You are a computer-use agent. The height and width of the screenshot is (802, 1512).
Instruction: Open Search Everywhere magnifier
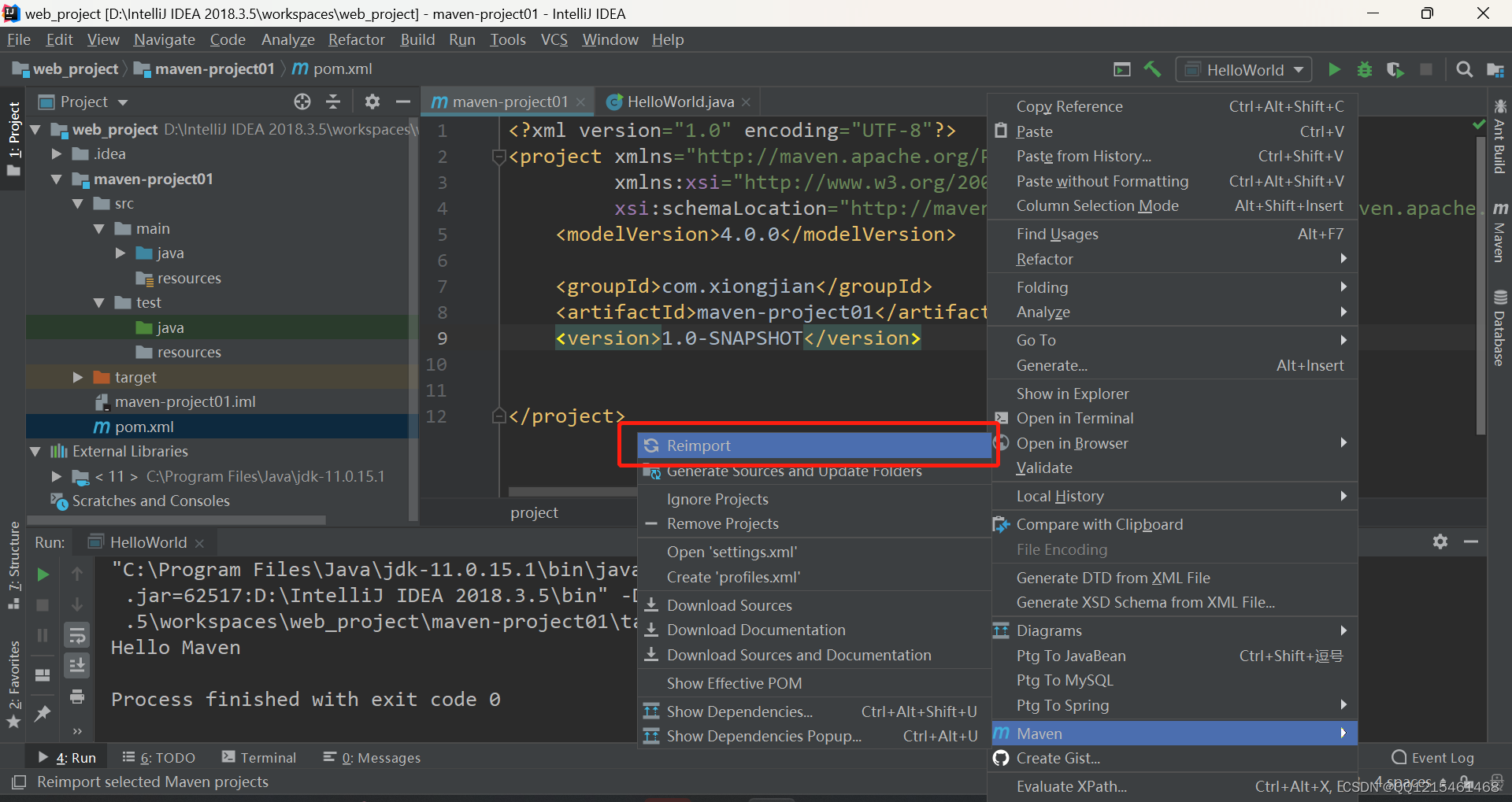point(1464,69)
